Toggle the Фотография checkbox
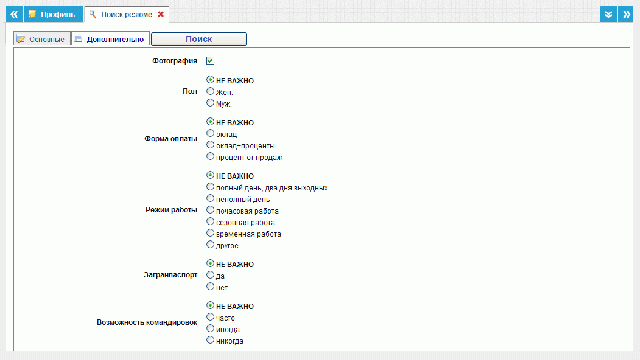This screenshot has height=360, width=640. 210,61
